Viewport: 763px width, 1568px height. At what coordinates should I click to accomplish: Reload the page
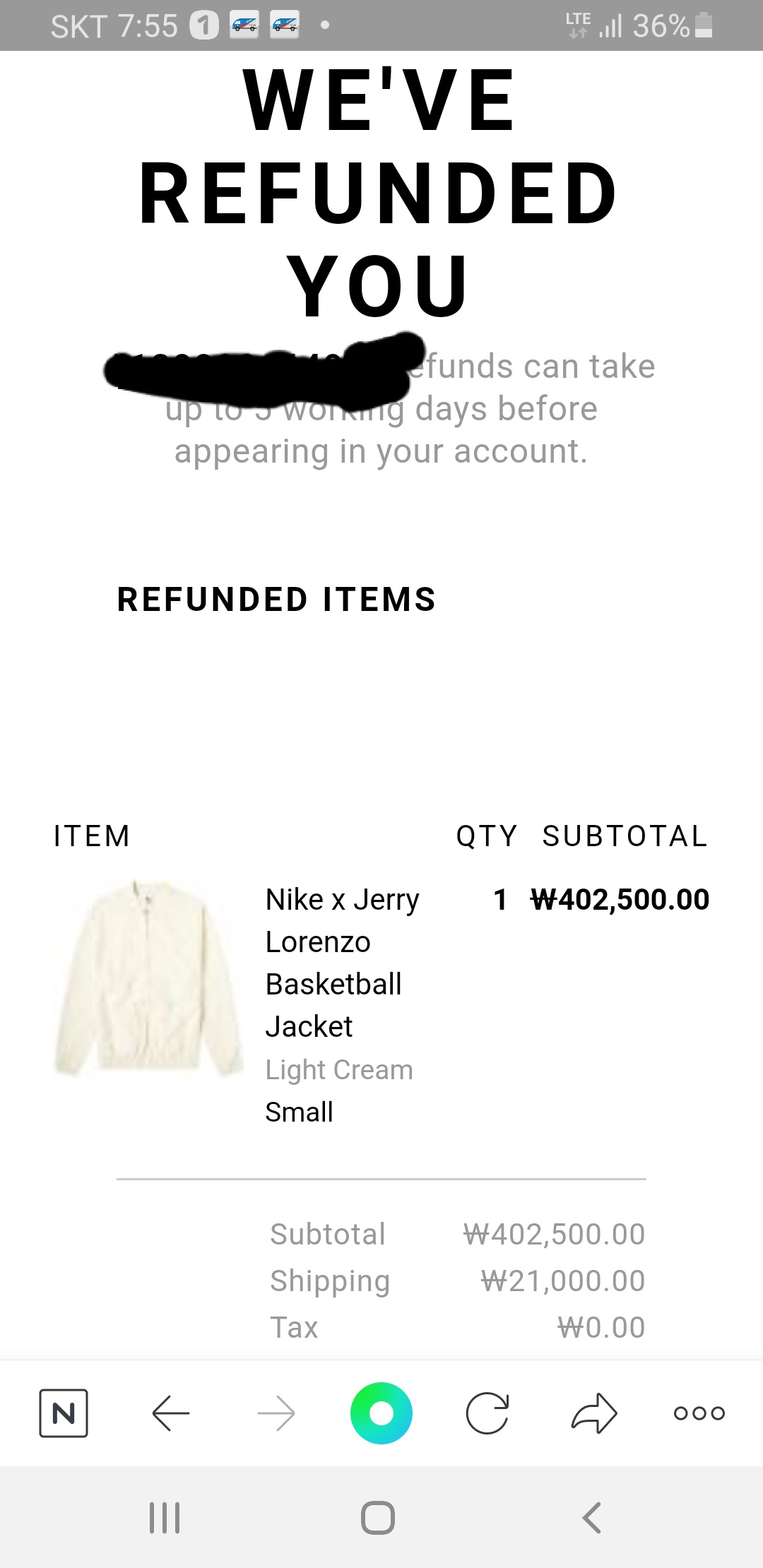point(487,1413)
